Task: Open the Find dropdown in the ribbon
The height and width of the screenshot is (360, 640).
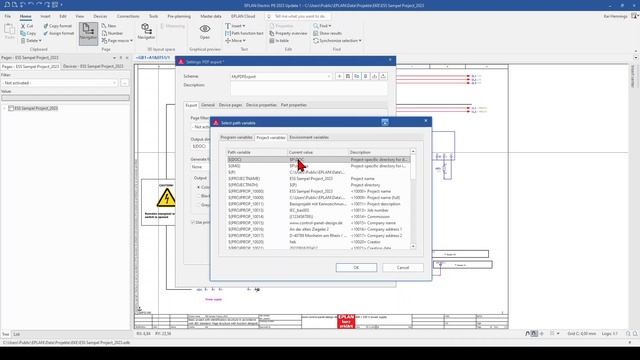Action: 329,26
